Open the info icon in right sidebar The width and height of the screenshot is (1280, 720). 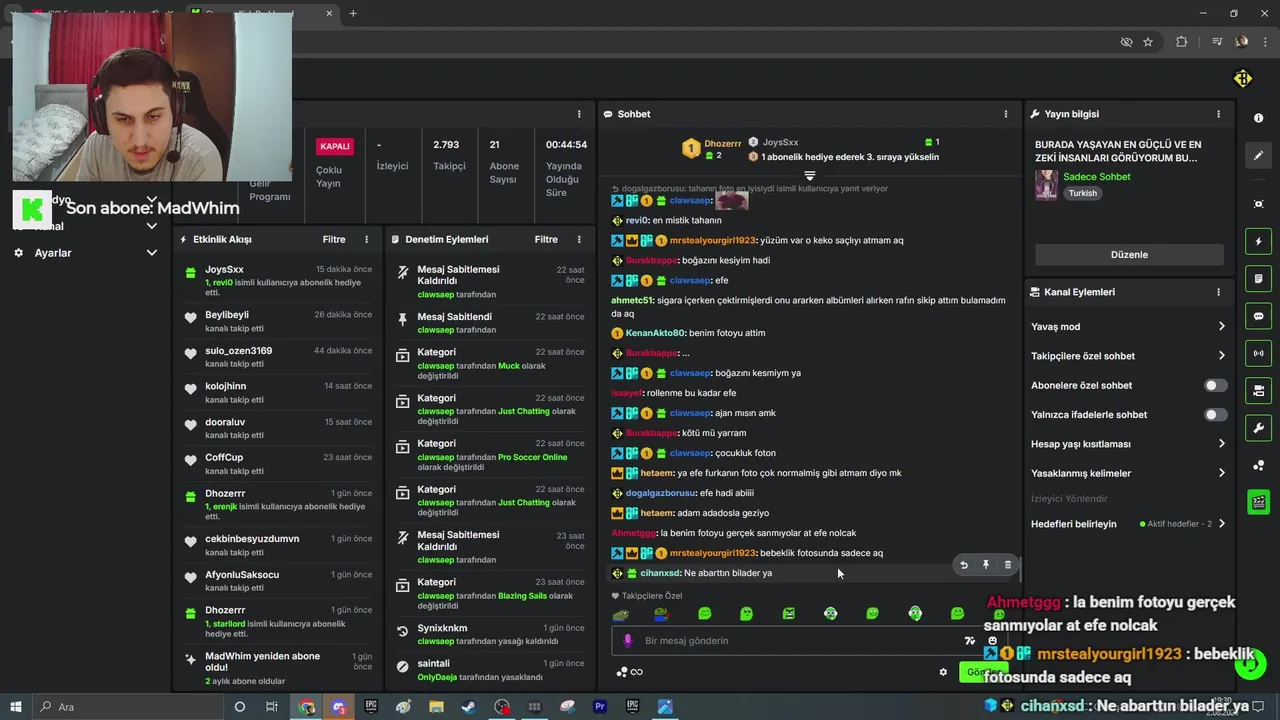1258,118
